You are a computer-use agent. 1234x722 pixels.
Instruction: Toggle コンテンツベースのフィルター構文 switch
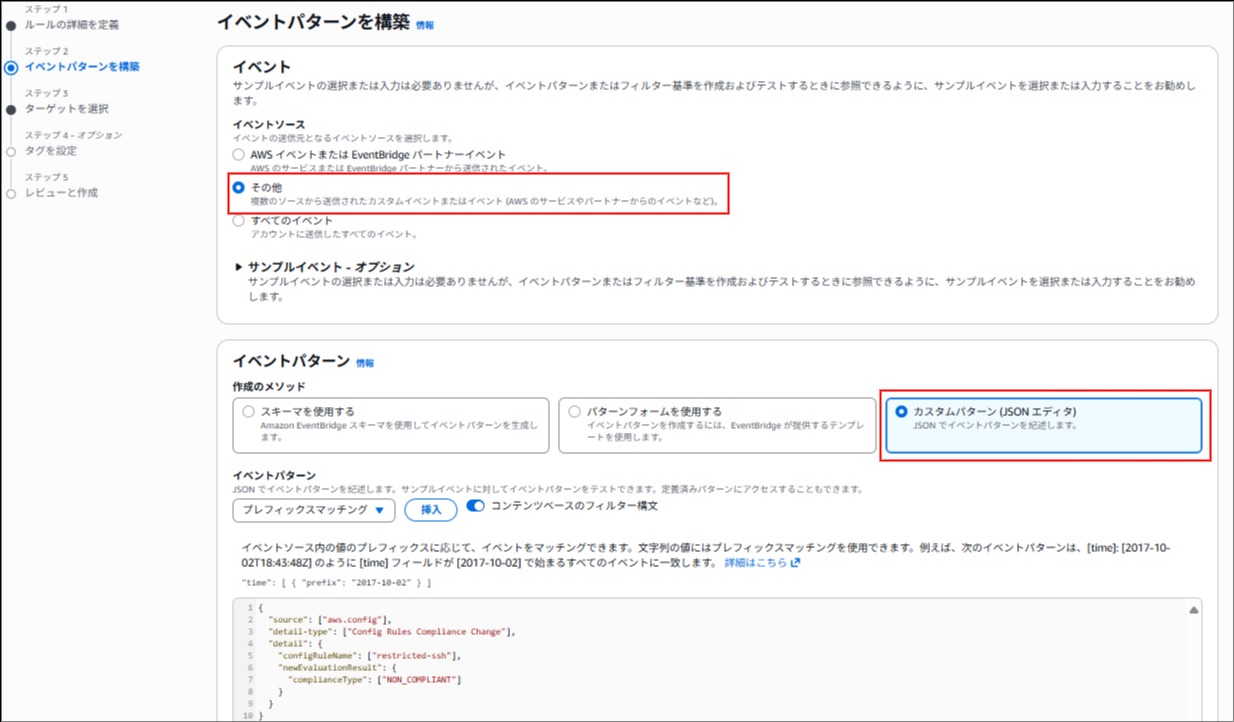tap(475, 507)
